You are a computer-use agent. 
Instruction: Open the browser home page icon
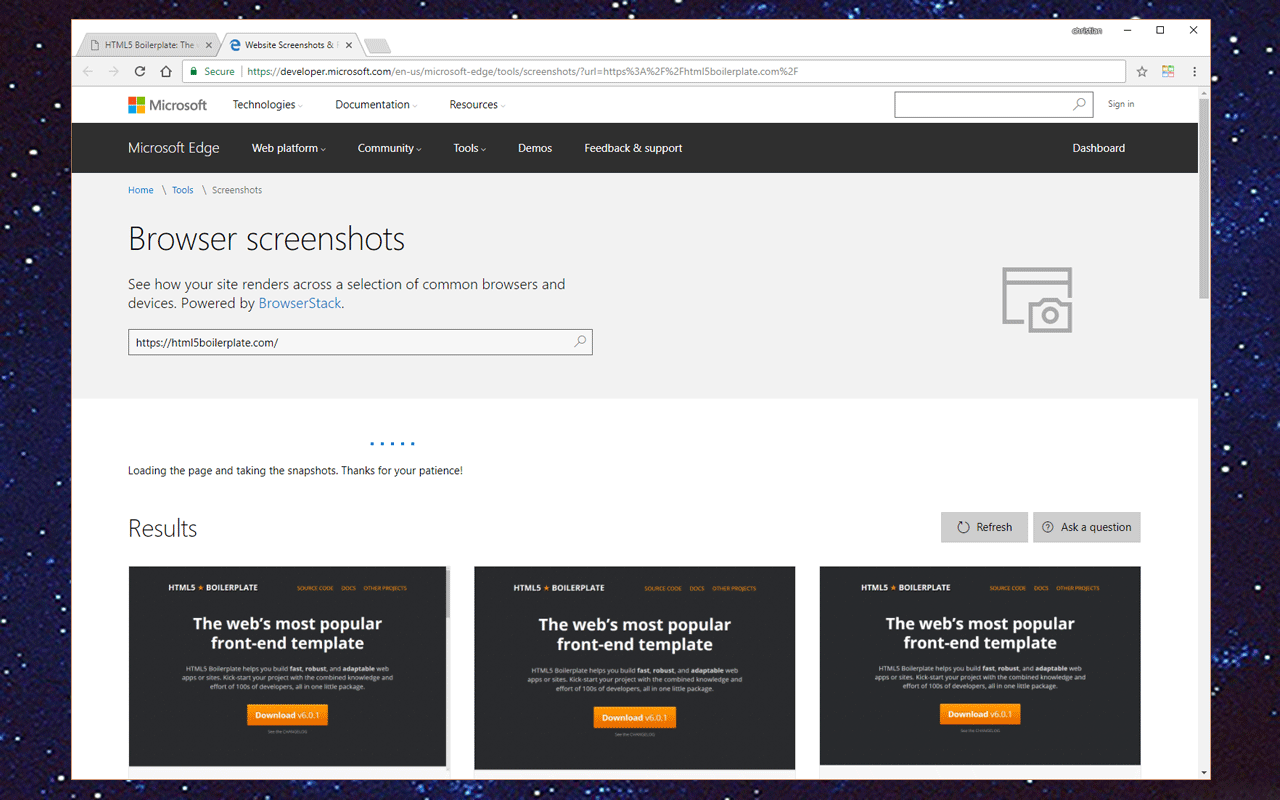coord(166,71)
